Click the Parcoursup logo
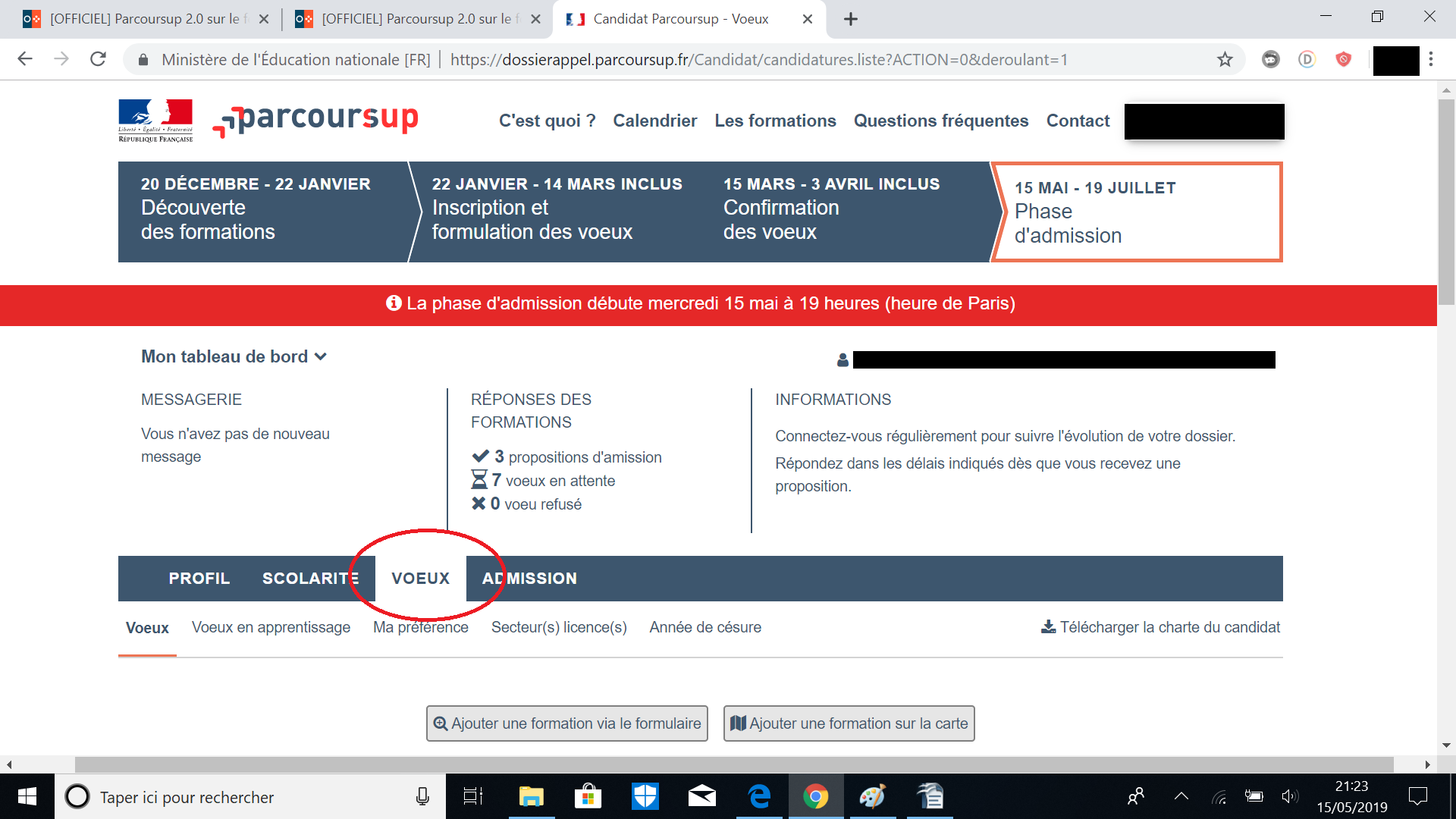This screenshot has height=819, width=1456. [x=315, y=120]
